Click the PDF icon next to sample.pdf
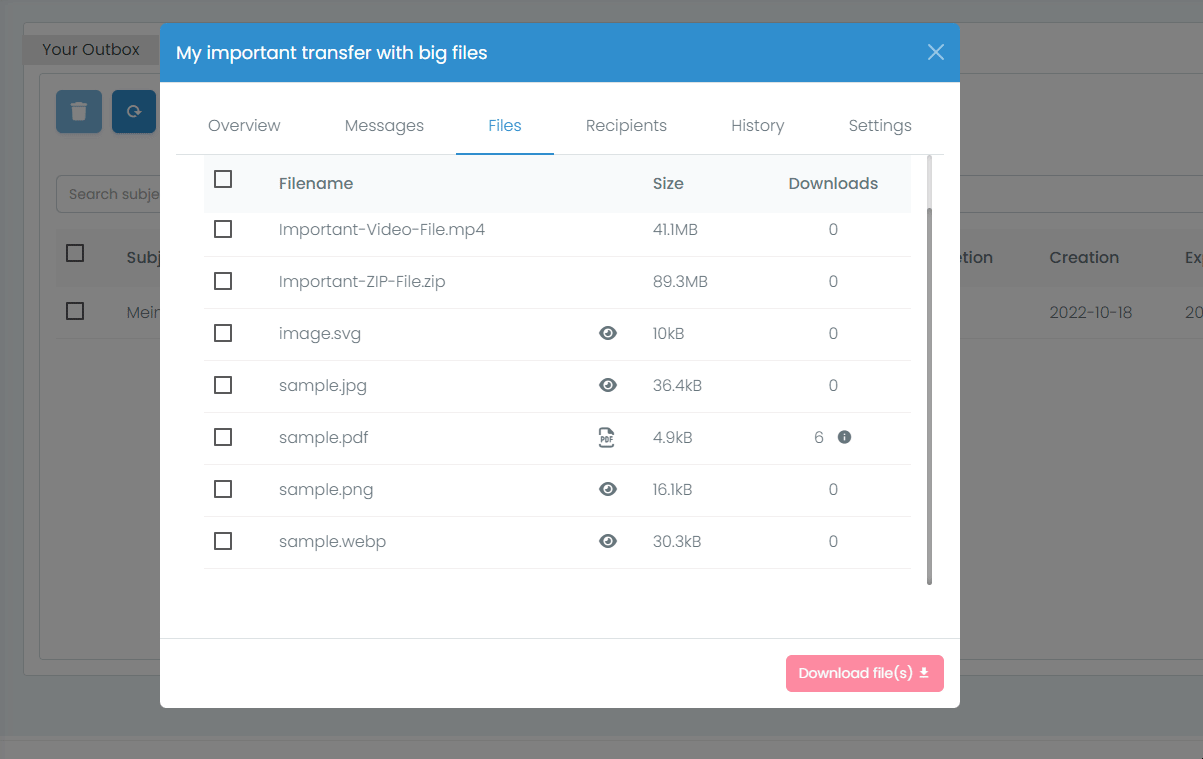This screenshot has height=759, width=1203. click(607, 437)
